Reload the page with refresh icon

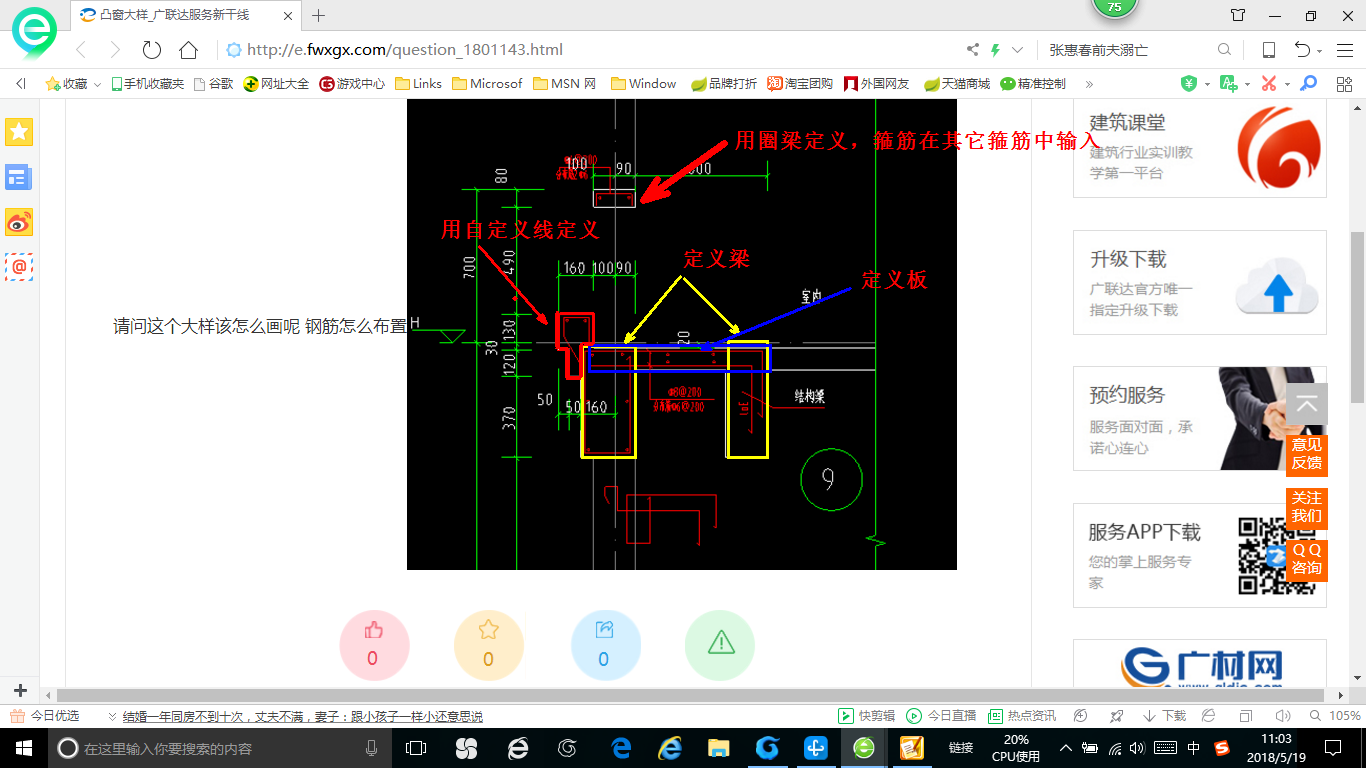tap(152, 50)
